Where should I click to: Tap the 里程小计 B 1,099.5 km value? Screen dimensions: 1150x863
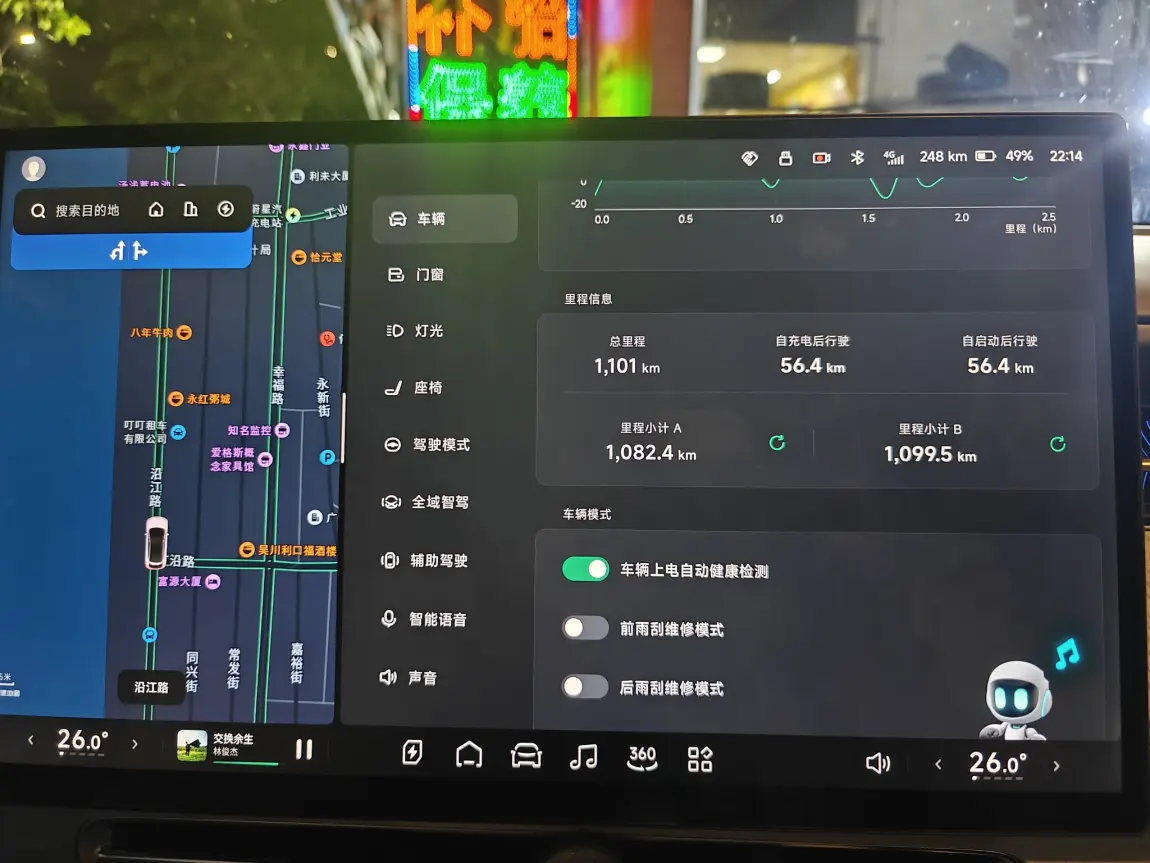pos(930,454)
